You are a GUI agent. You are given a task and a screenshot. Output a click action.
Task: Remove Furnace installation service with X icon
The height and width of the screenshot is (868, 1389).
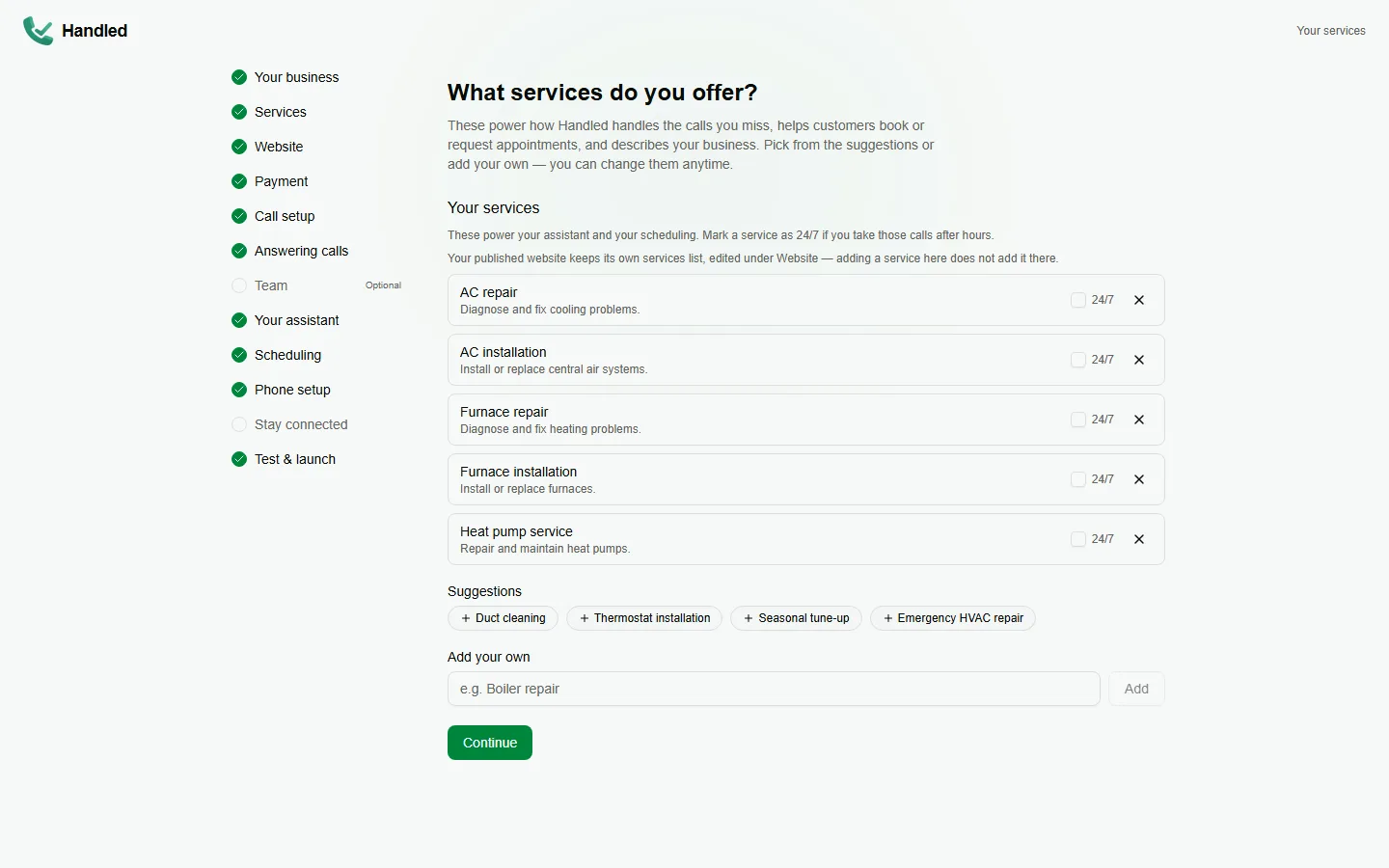coord(1139,479)
